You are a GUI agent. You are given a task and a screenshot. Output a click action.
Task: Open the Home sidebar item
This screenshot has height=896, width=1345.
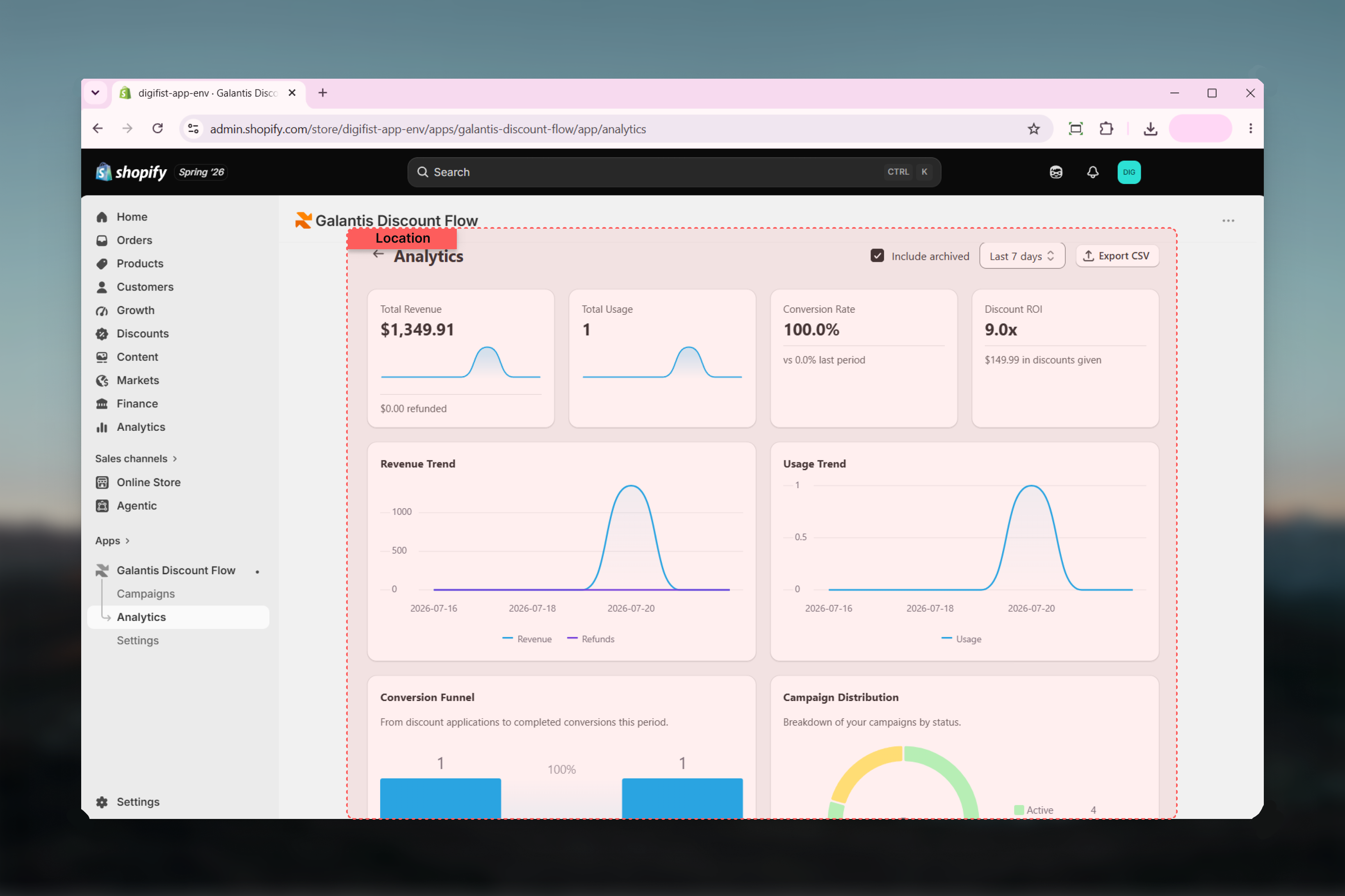pos(132,216)
